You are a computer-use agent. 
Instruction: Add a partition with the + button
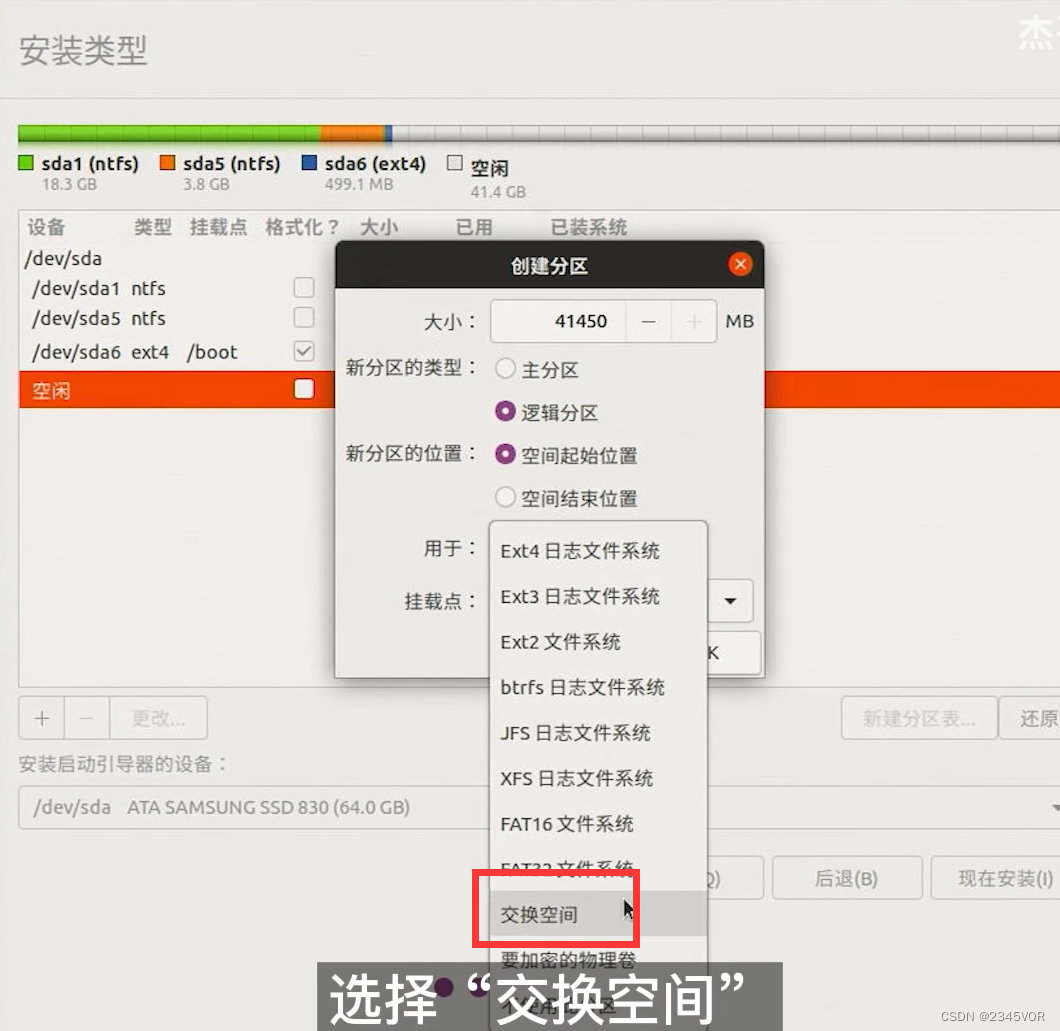[42, 718]
